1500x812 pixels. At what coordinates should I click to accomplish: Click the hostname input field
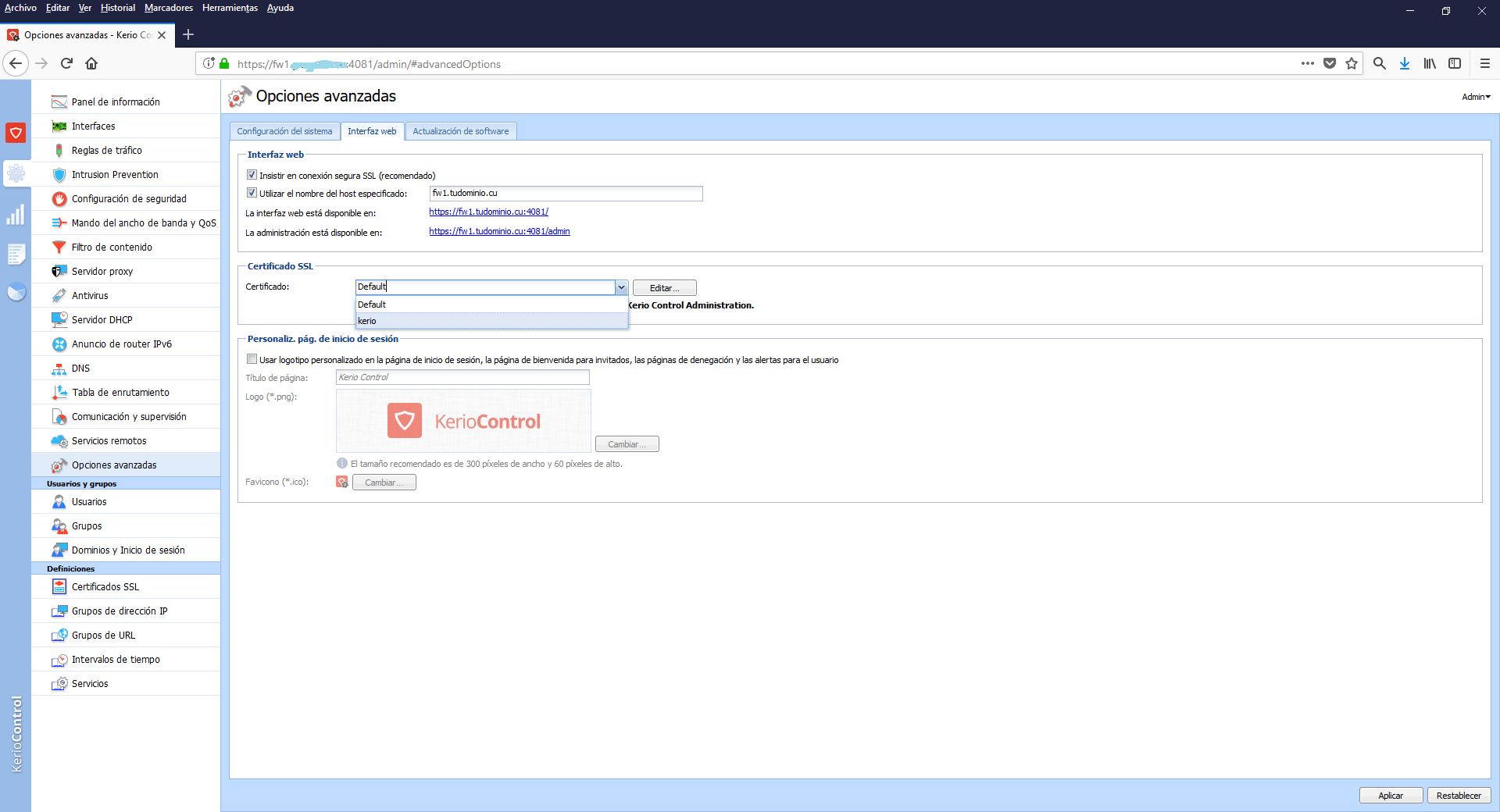click(566, 193)
